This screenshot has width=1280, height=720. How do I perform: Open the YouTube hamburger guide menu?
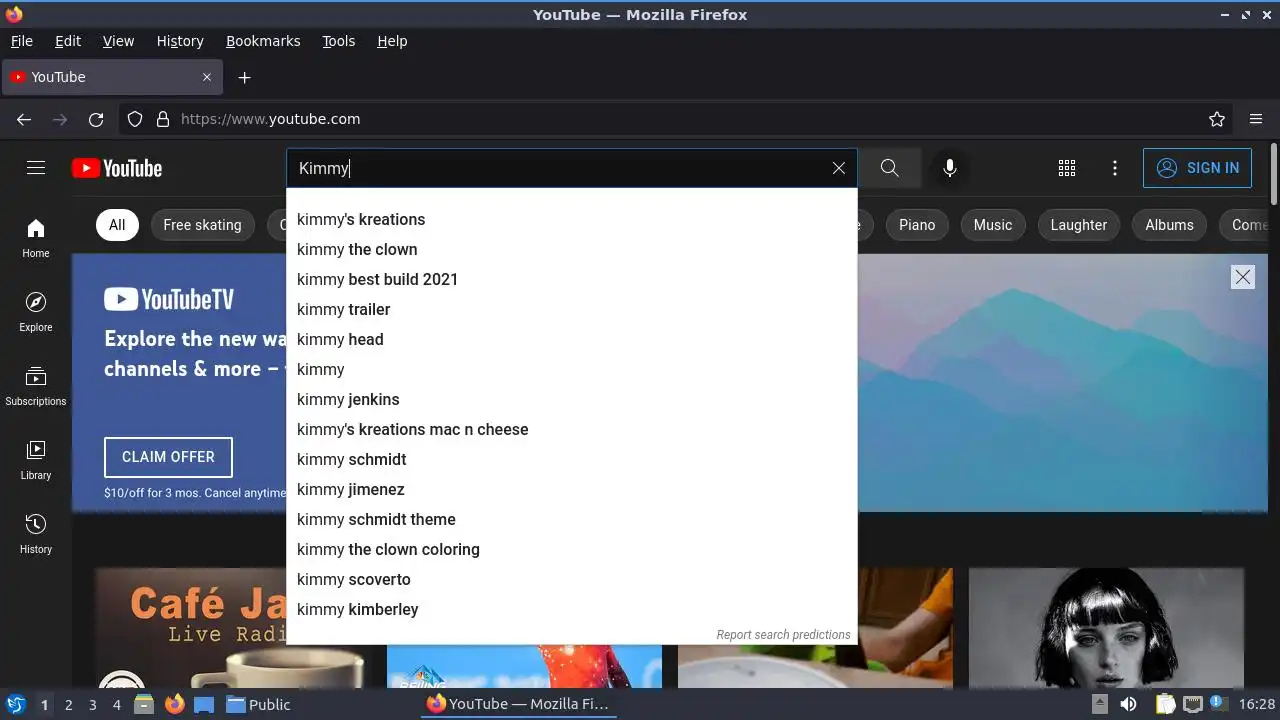coord(36,168)
